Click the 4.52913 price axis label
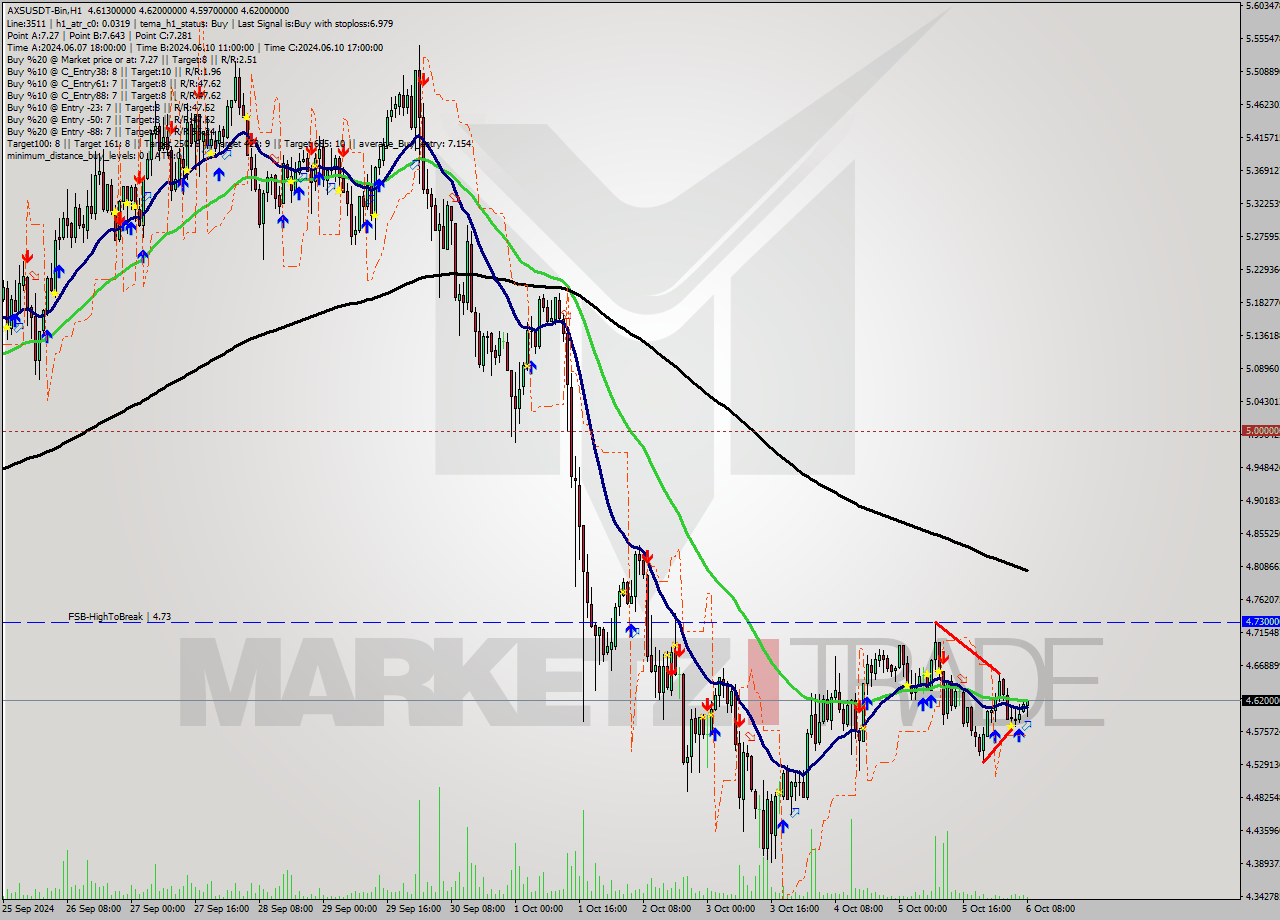This screenshot has height=920, width=1280. [x=1262, y=764]
